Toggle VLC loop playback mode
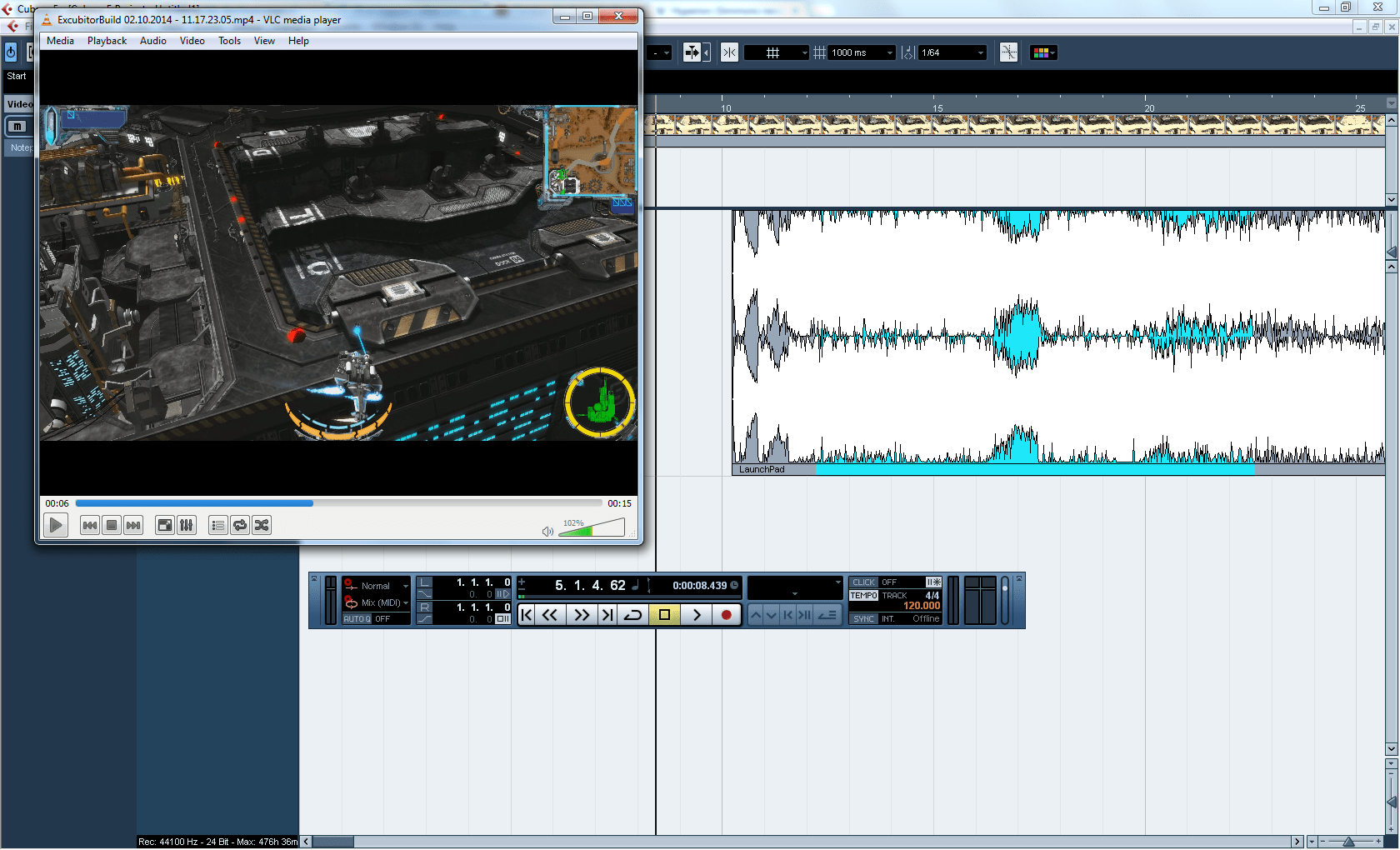 [240, 525]
